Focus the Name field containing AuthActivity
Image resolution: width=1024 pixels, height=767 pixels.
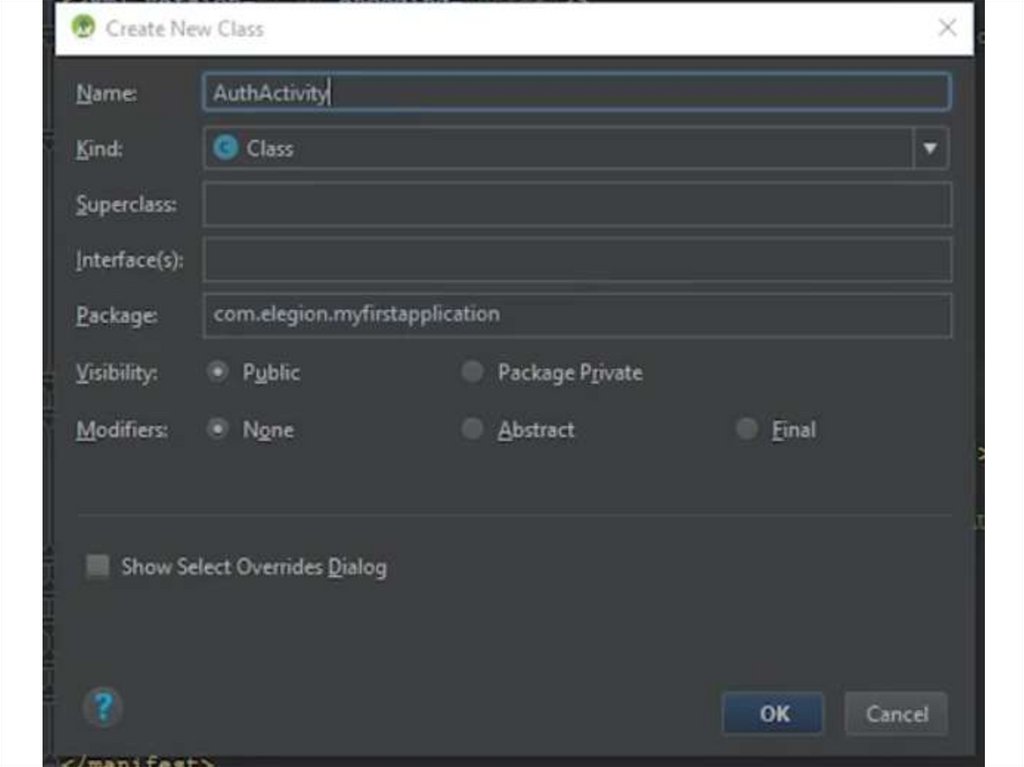(x=577, y=92)
